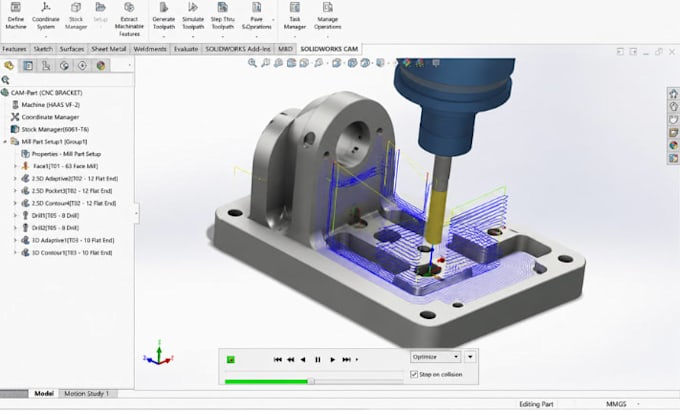This screenshot has height=411, width=680.
Task: Open the MBD tab
Action: click(285, 49)
